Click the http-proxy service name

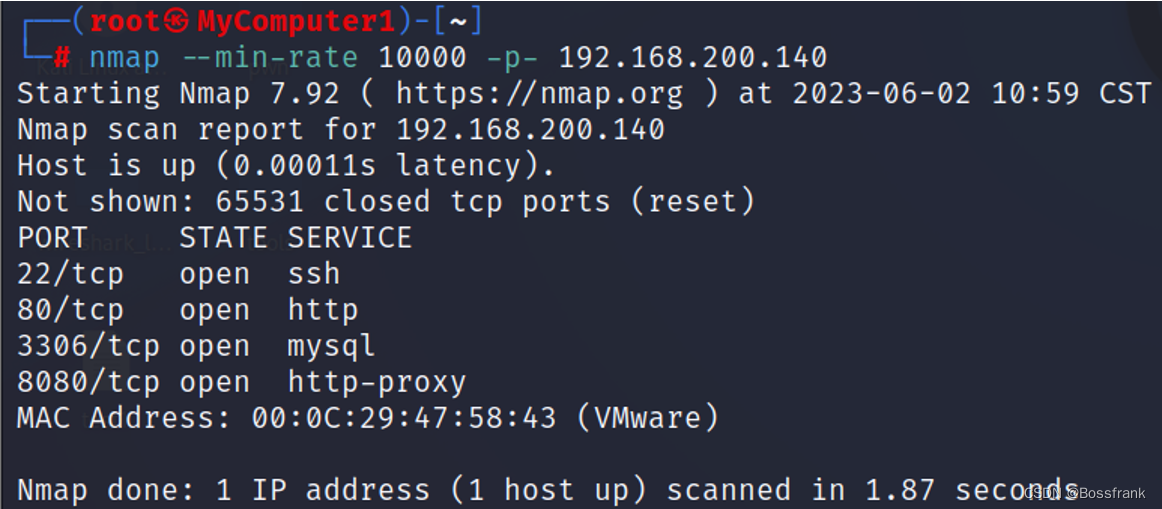pos(376,383)
